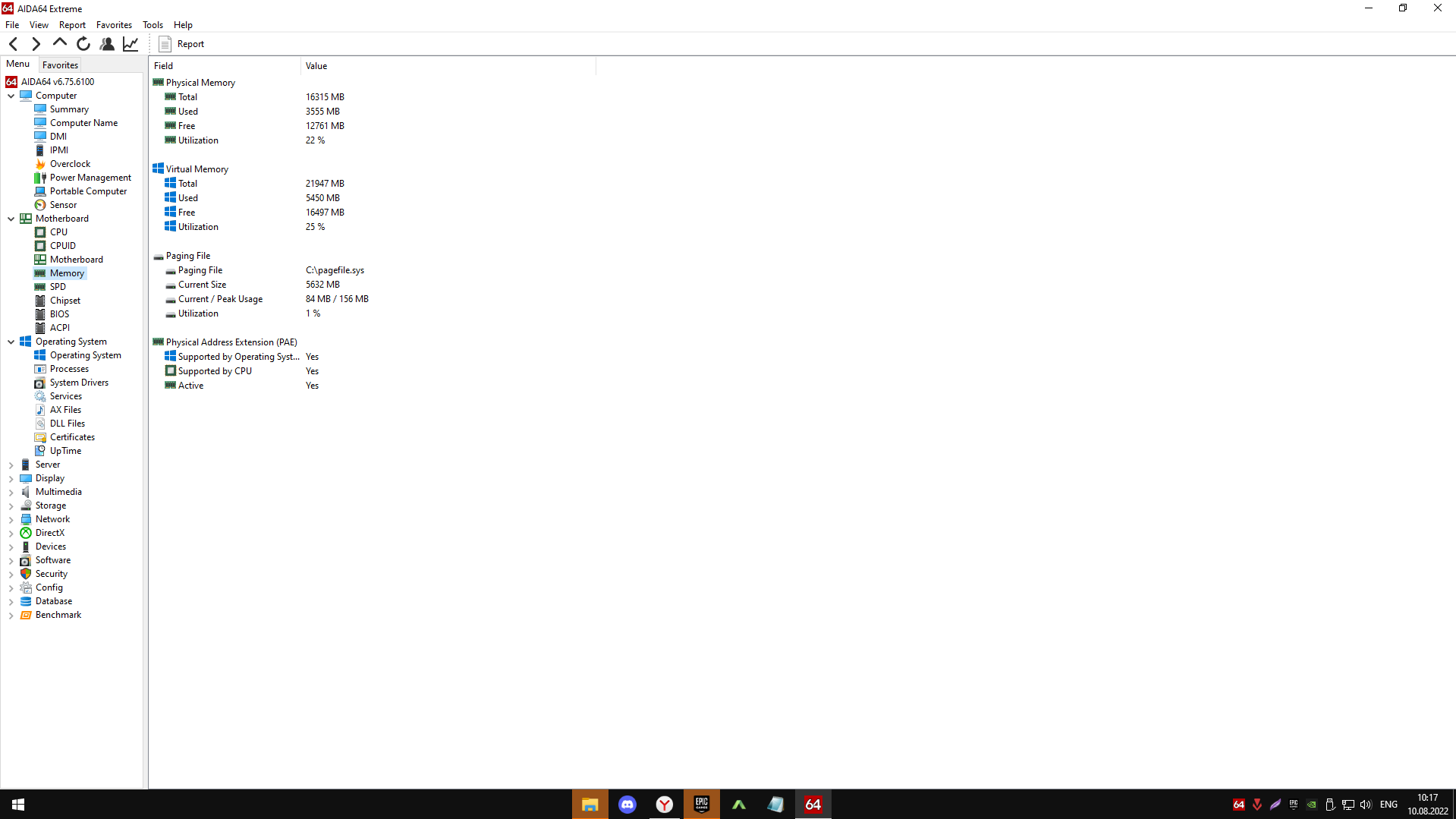This screenshot has width=1456, height=819.
Task: Open the Report menu
Action: 72,25
